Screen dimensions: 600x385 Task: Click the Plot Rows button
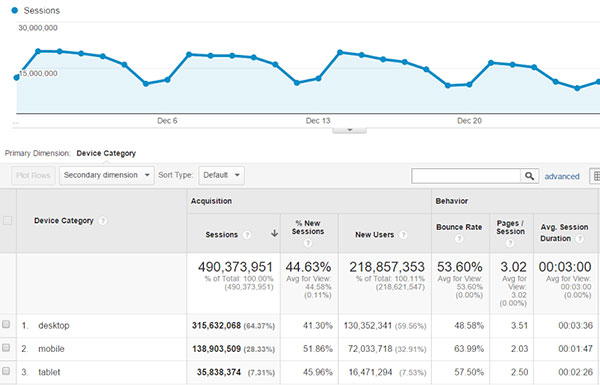[33, 176]
